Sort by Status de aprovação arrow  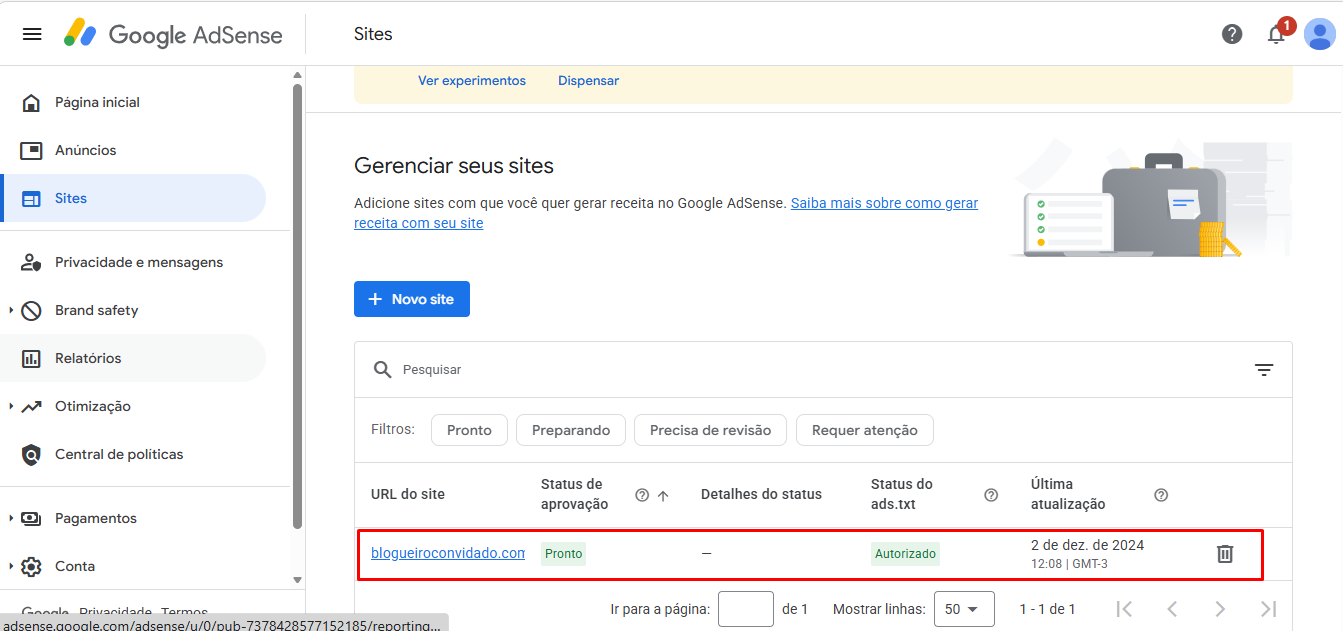(663, 495)
